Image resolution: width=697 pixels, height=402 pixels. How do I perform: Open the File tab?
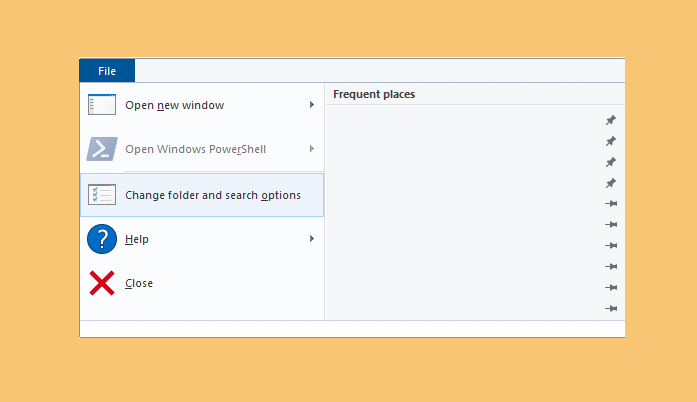[107, 71]
